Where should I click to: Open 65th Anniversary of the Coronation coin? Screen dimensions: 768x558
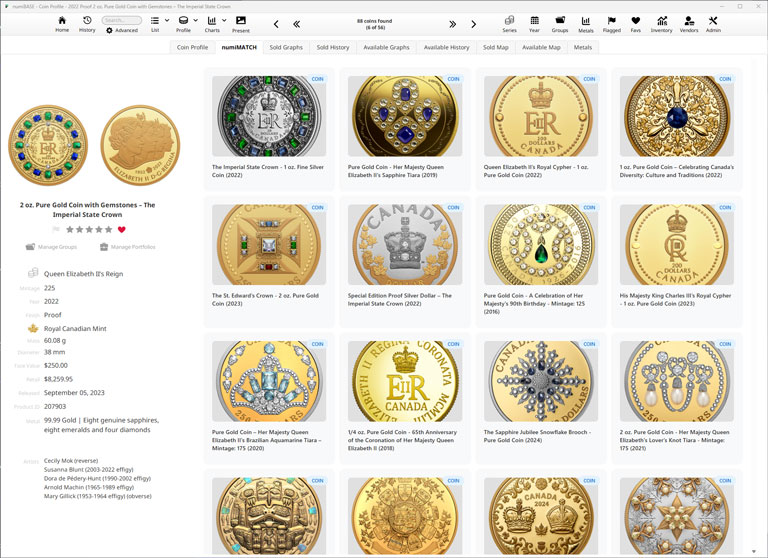405,398
